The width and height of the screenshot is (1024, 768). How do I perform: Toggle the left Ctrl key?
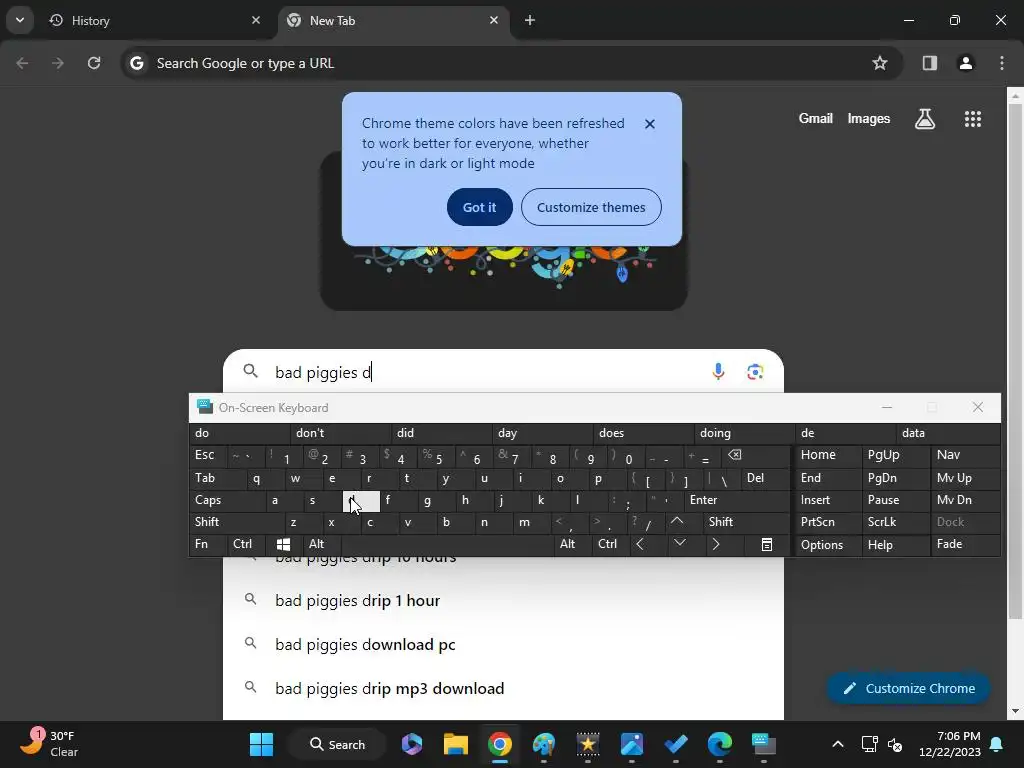pyautogui.click(x=246, y=544)
